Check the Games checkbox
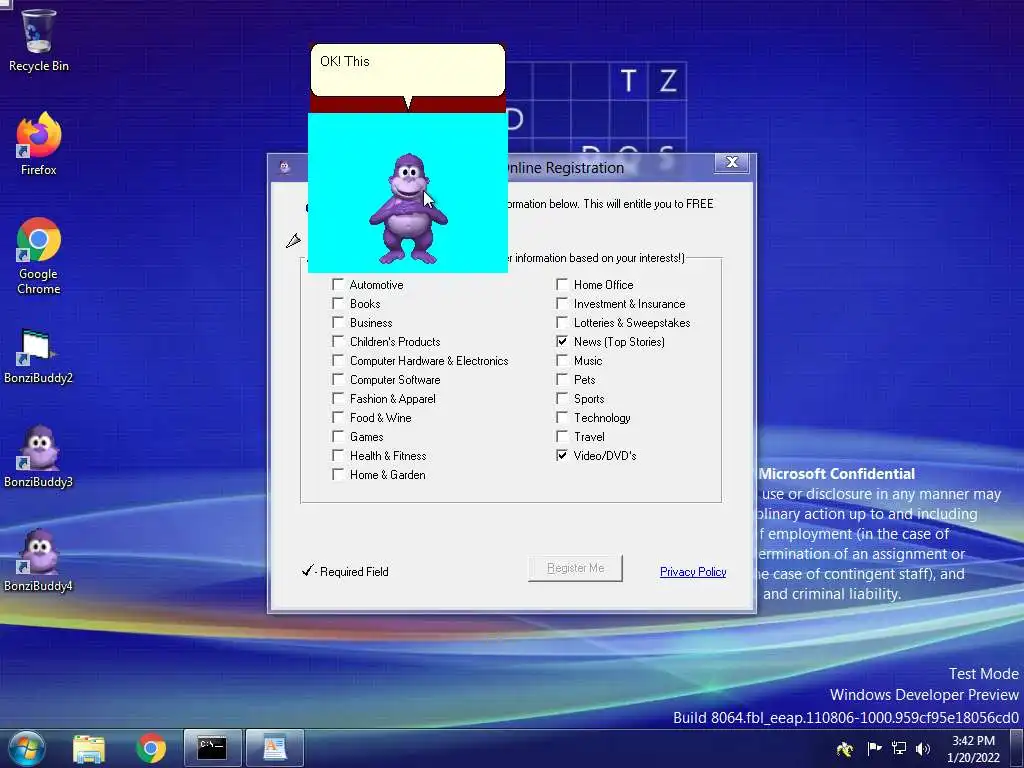 click(338, 436)
